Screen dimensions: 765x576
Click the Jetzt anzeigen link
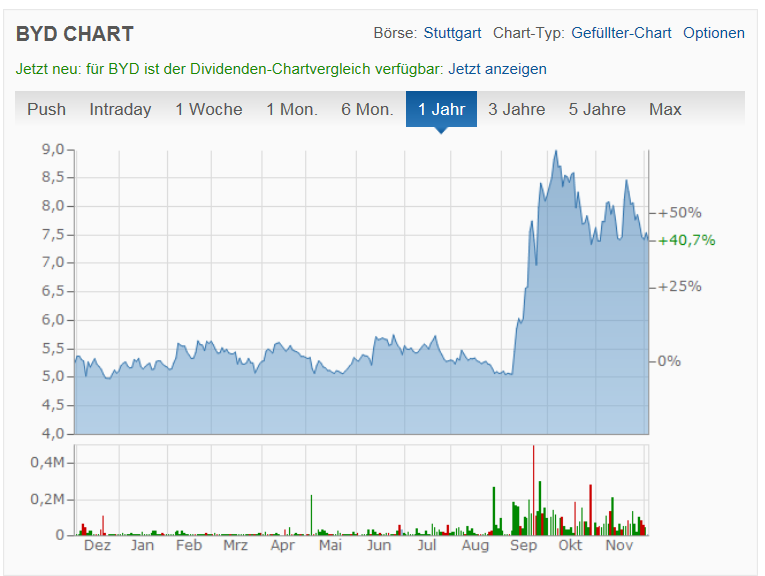(x=497, y=69)
